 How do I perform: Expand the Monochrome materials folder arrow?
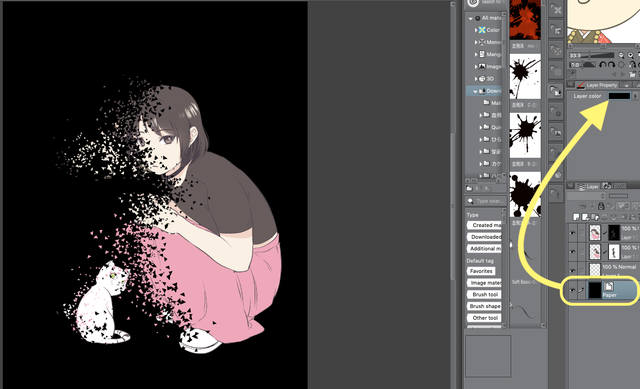(476, 42)
